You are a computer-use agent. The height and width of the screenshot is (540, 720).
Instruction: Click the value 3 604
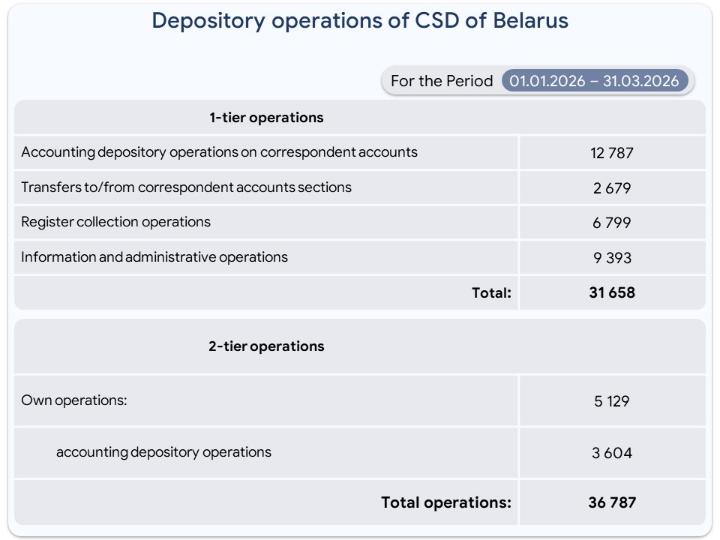[x=612, y=453]
